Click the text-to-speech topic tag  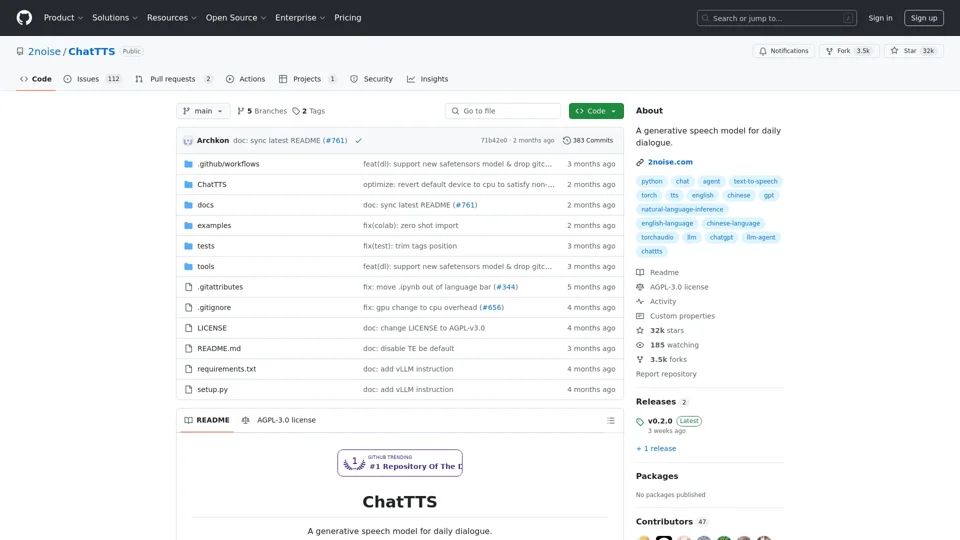click(x=755, y=181)
